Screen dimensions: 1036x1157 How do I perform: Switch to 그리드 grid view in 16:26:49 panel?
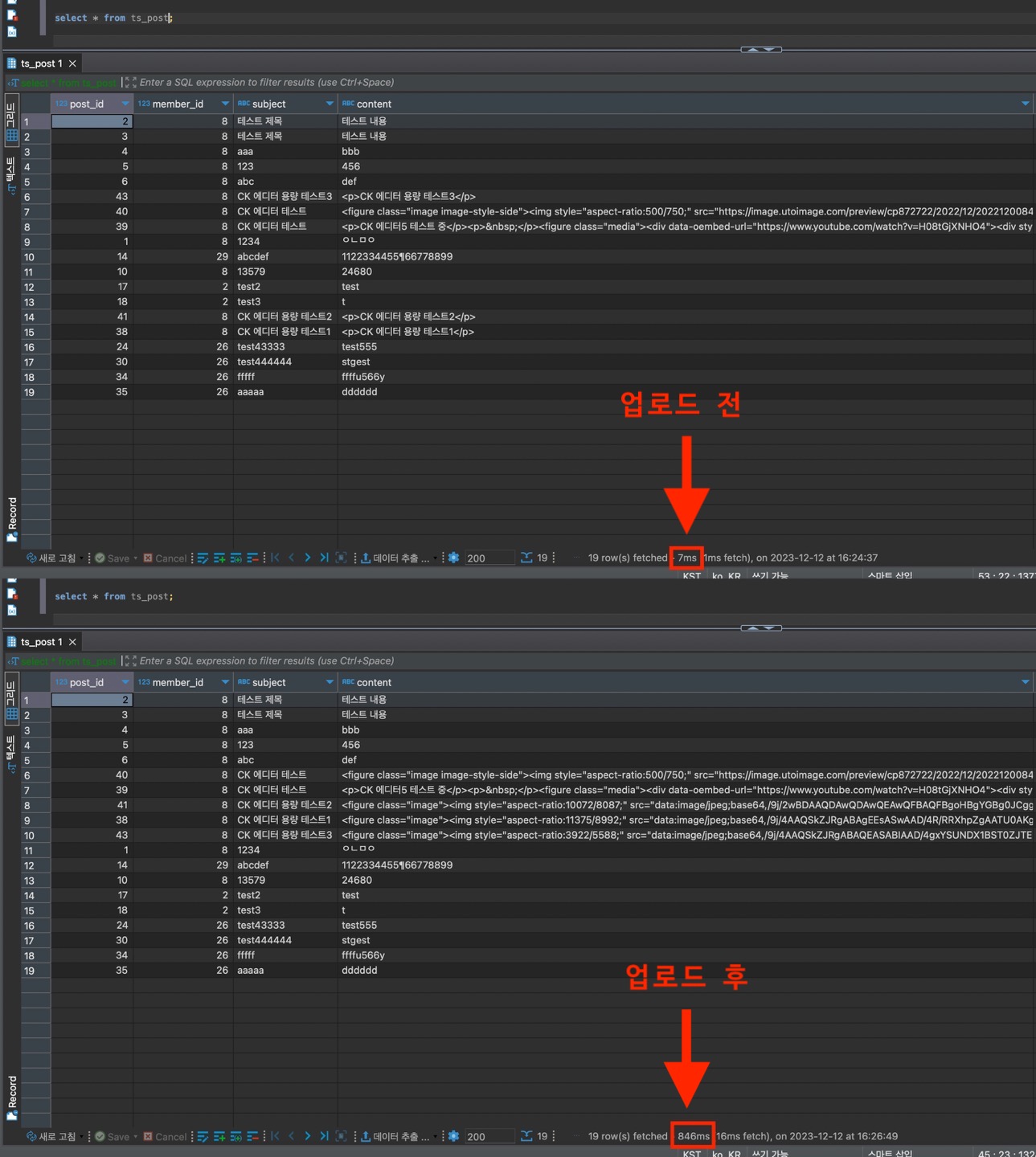coord(11,697)
